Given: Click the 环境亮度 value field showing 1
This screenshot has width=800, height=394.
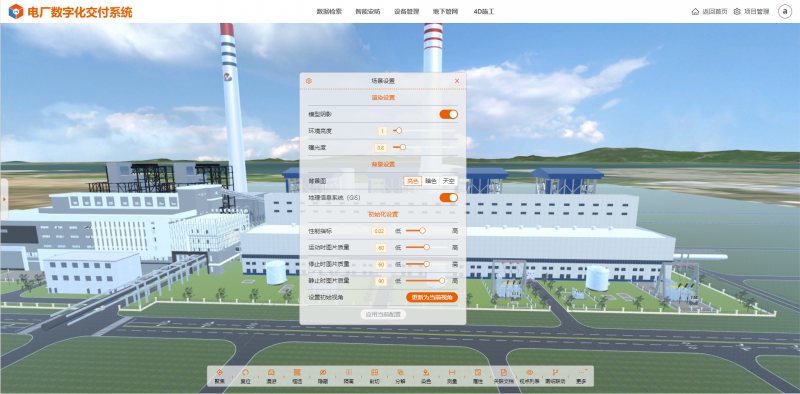Looking at the screenshot, I should [x=382, y=131].
